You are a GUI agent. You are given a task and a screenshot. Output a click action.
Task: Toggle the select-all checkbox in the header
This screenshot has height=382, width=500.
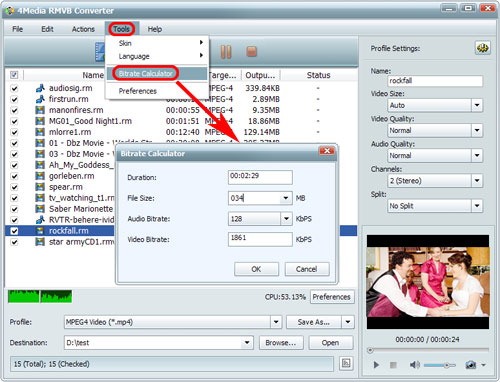click(x=14, y=75)
